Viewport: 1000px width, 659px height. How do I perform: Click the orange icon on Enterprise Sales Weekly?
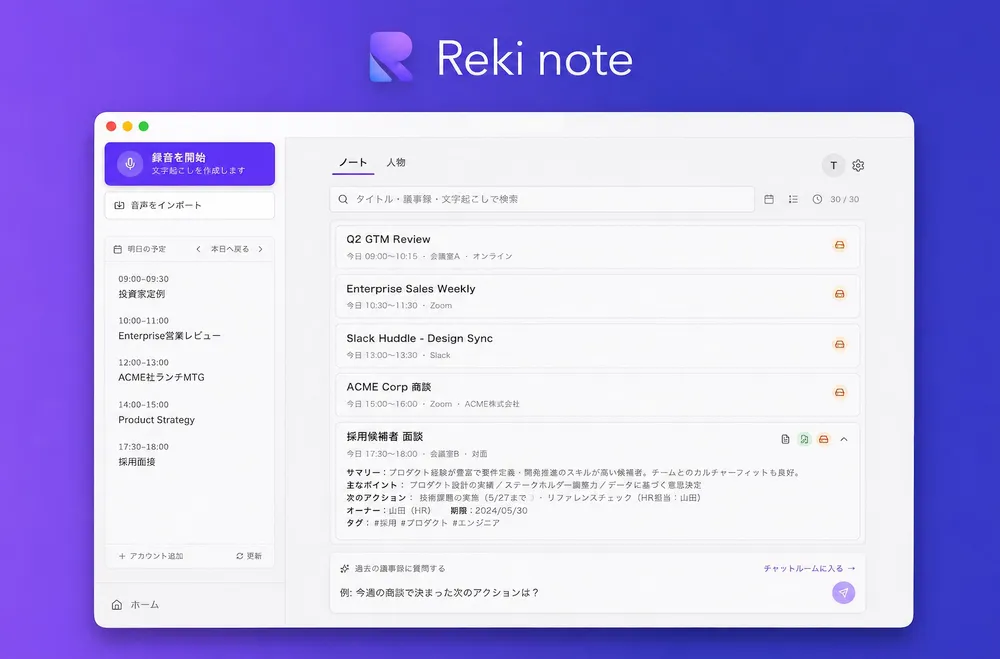pos(840,294)
